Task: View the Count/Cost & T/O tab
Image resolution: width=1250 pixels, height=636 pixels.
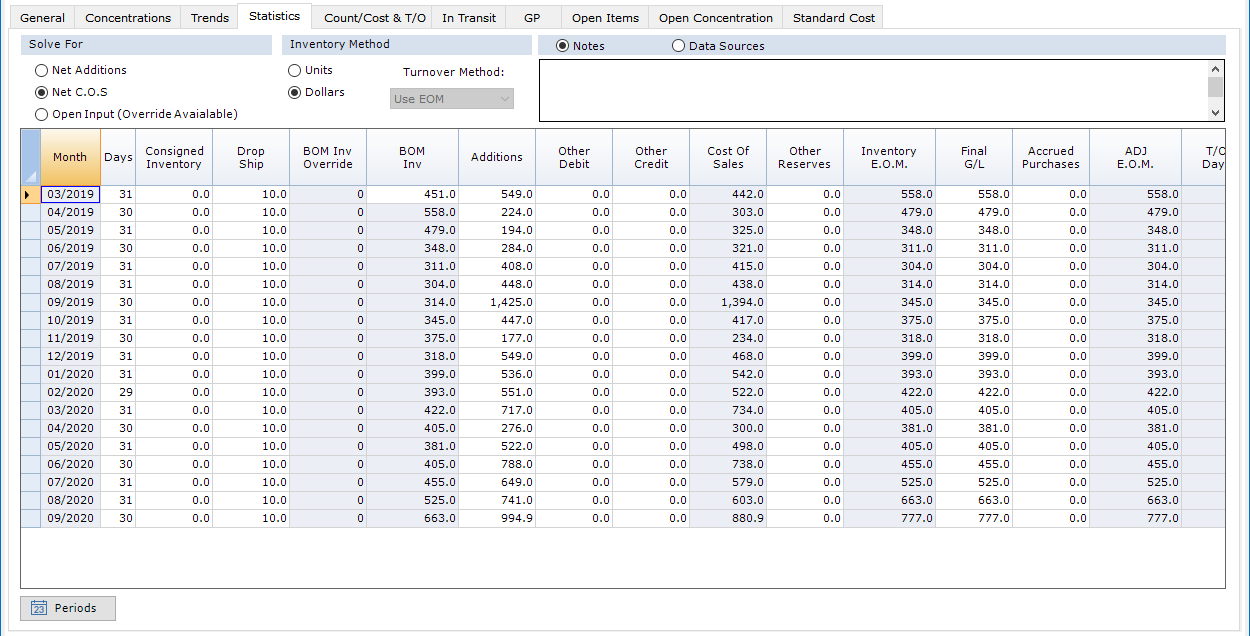Action: 373,17
